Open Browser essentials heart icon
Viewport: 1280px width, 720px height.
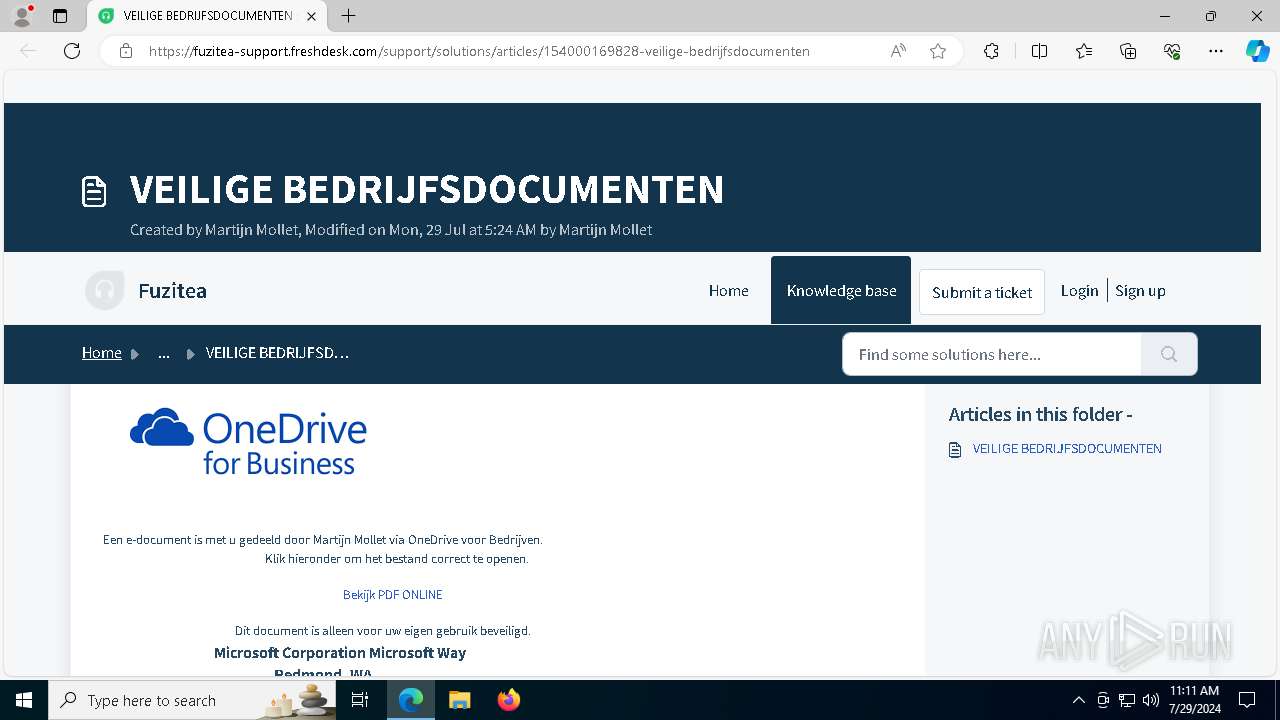(x=1172, y=51)
